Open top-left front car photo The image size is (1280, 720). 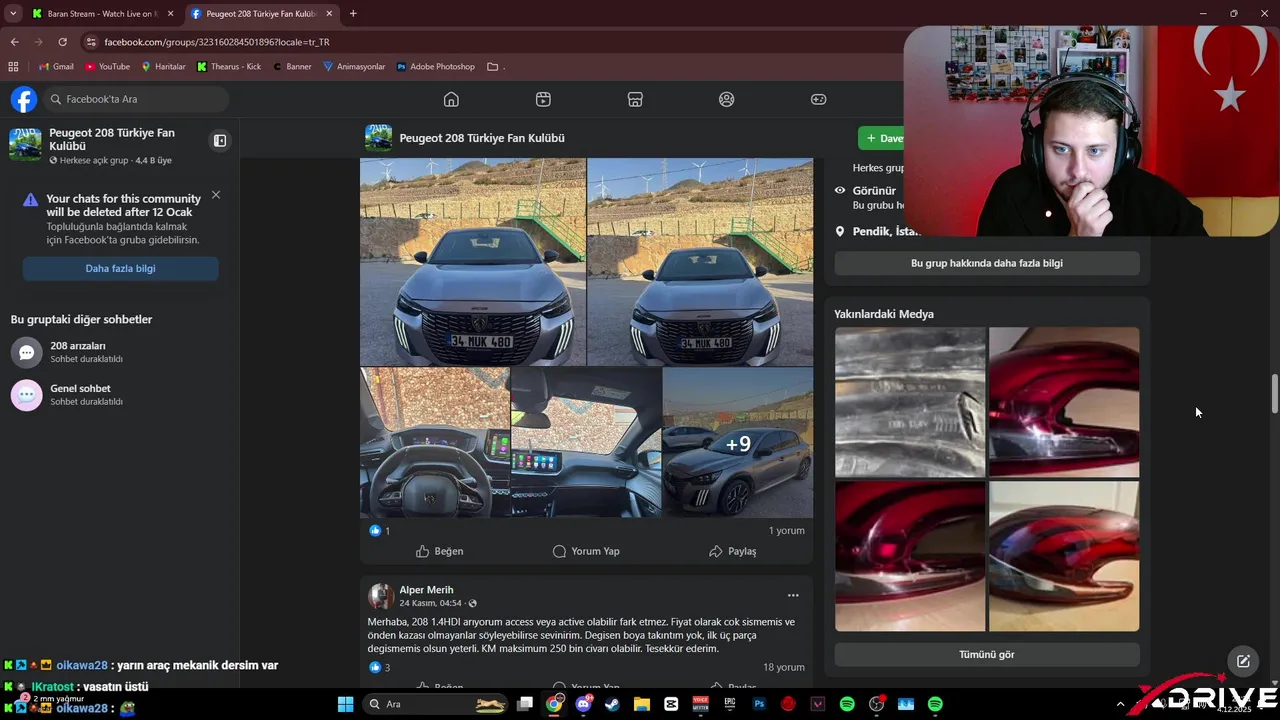click(473, 262)
